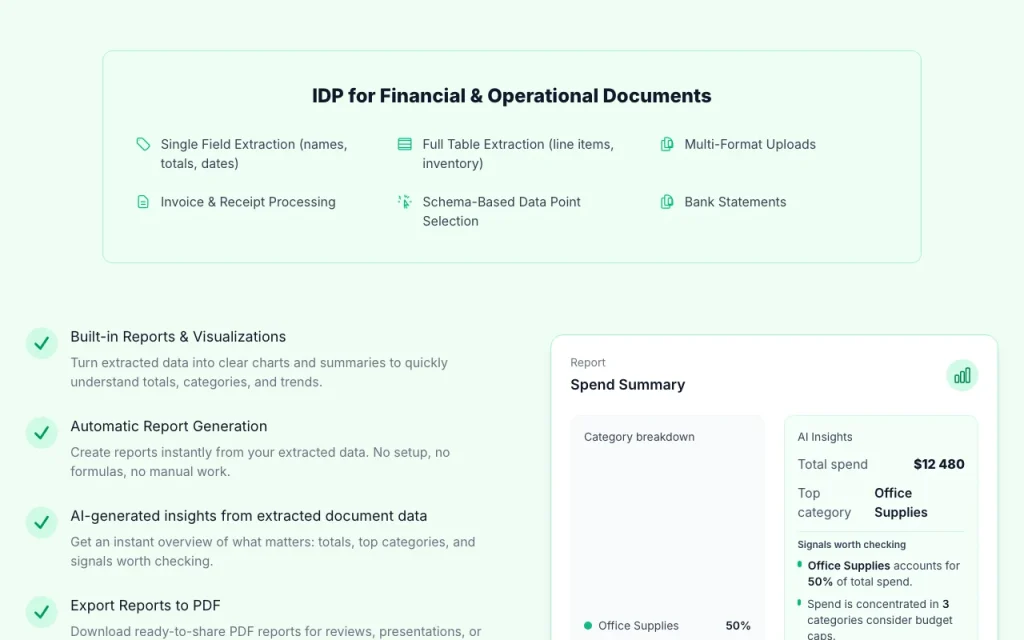Click the Top category label

824,503
